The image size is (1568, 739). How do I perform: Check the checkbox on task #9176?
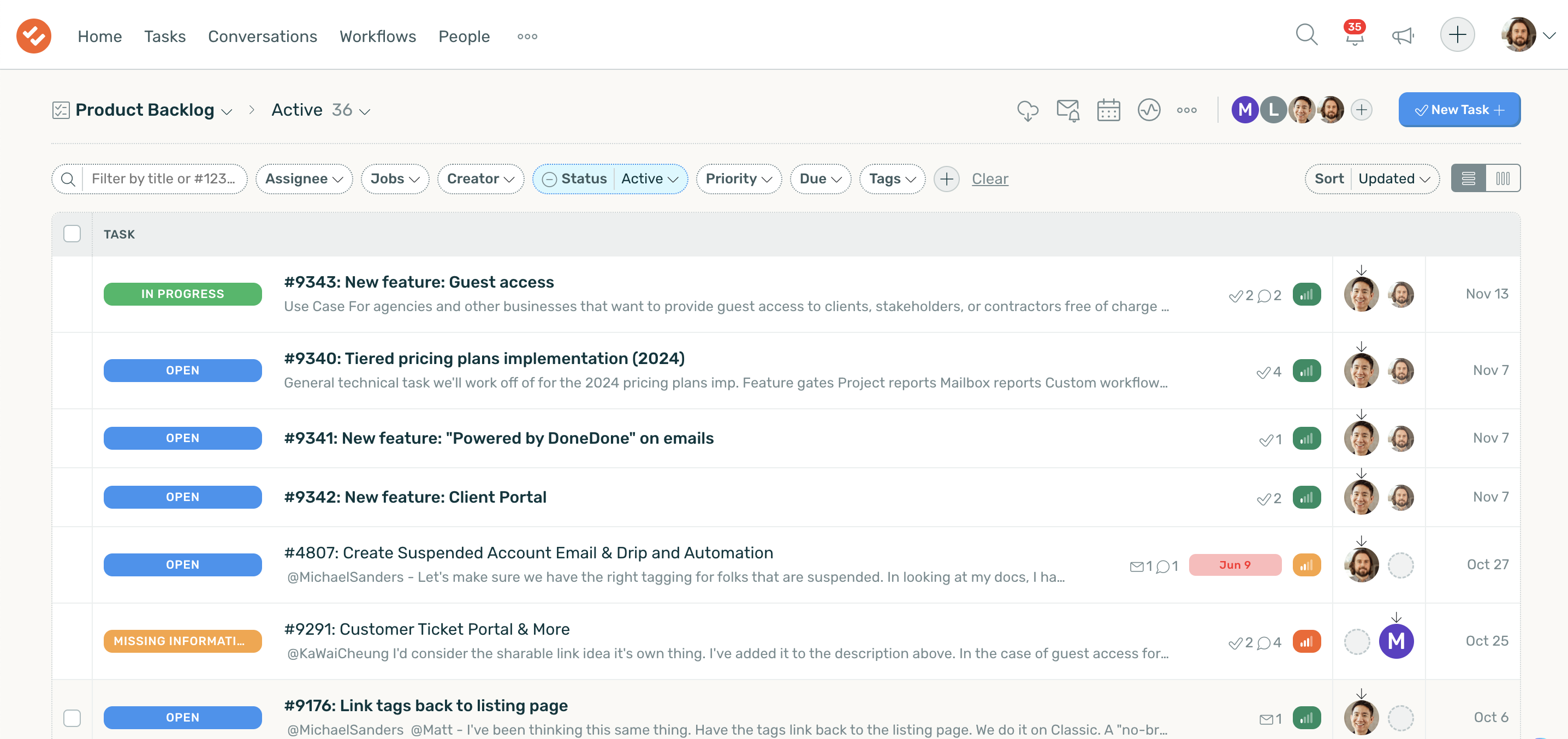coord(72,718)
